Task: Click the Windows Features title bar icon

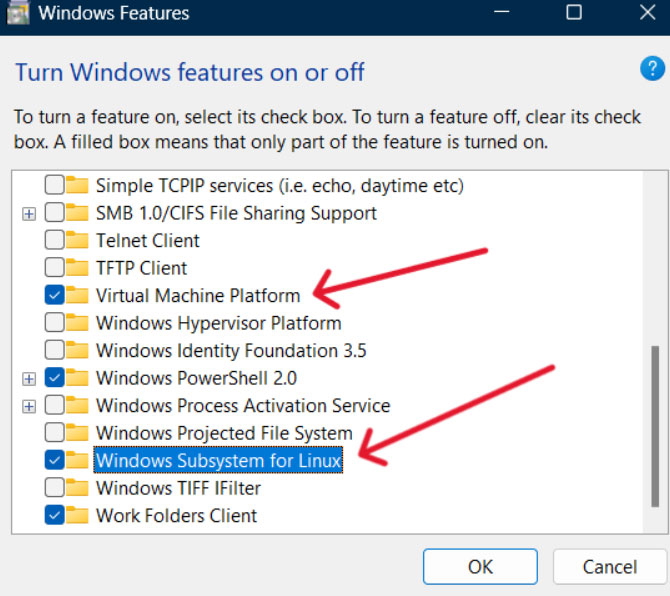Action: pyautogui.click(x=18, y=13)
